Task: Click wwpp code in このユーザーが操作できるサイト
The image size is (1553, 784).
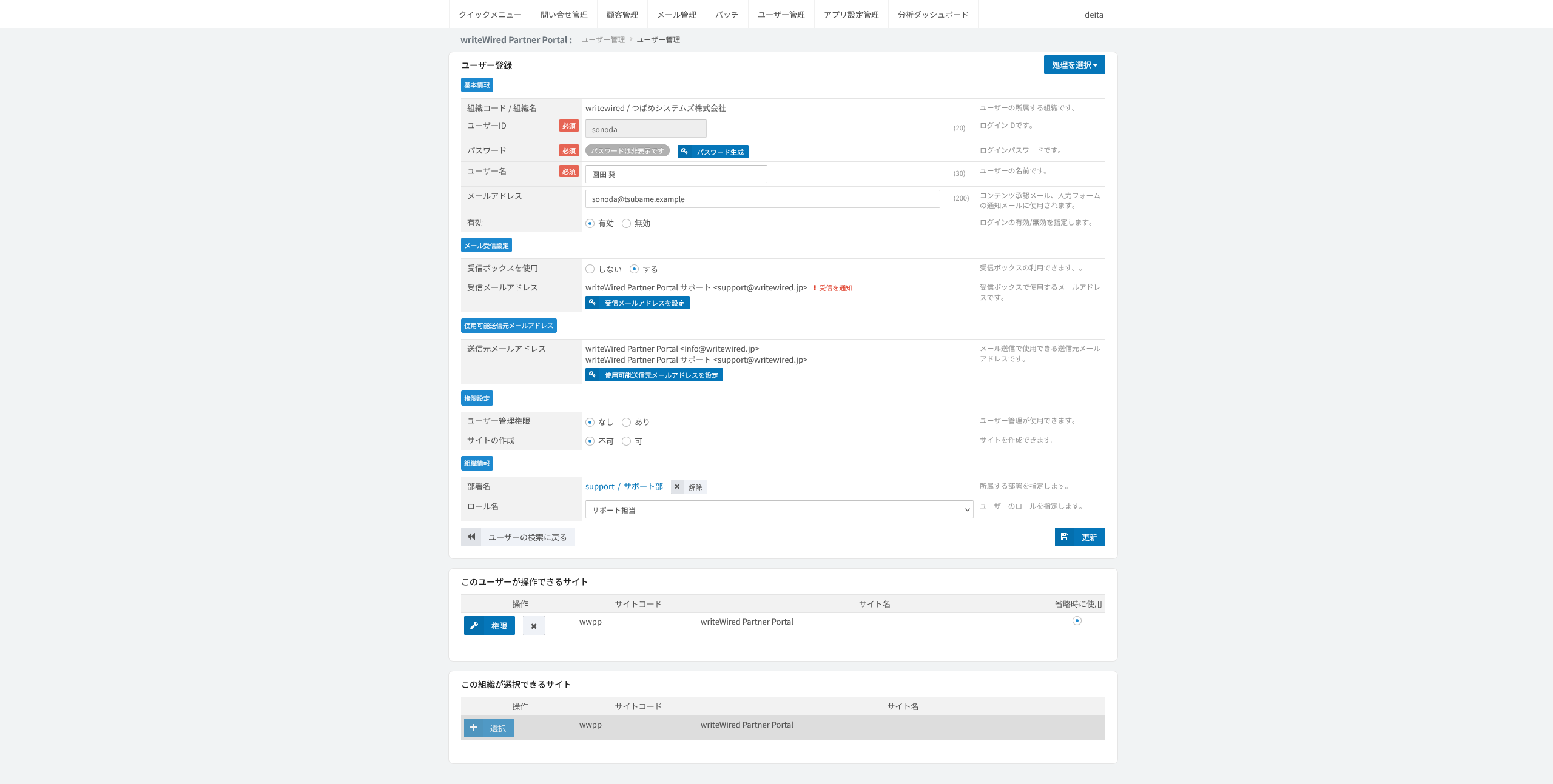Action: coord(590,622)
